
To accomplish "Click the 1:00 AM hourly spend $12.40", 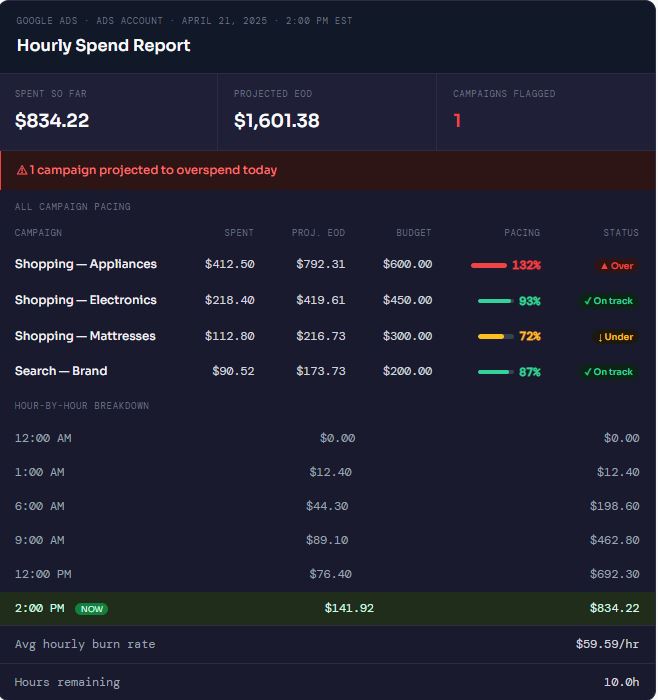I will tap(330, 472).
